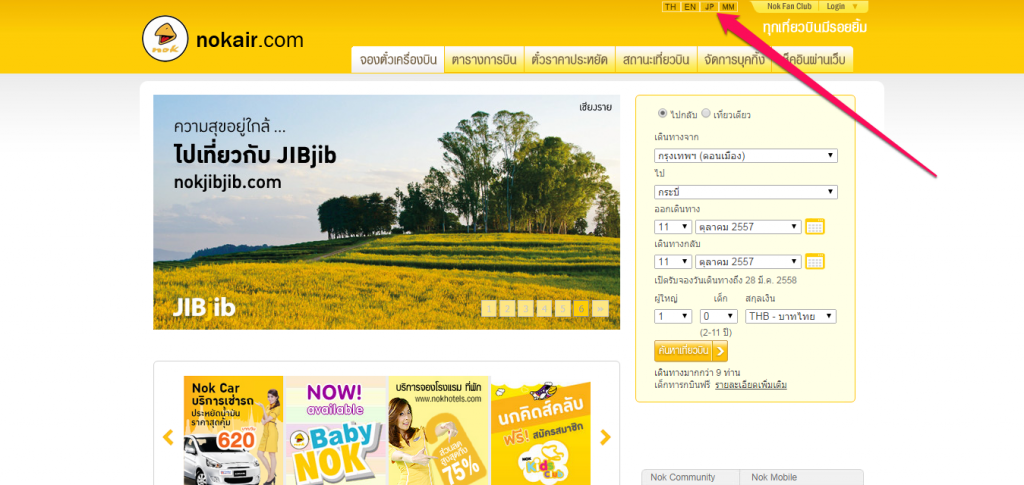Image resolution: width=1024 pixels, height=485 pixels.
Task: Open the nokhotels.com hotel booking promo
Action: [439, 430]
